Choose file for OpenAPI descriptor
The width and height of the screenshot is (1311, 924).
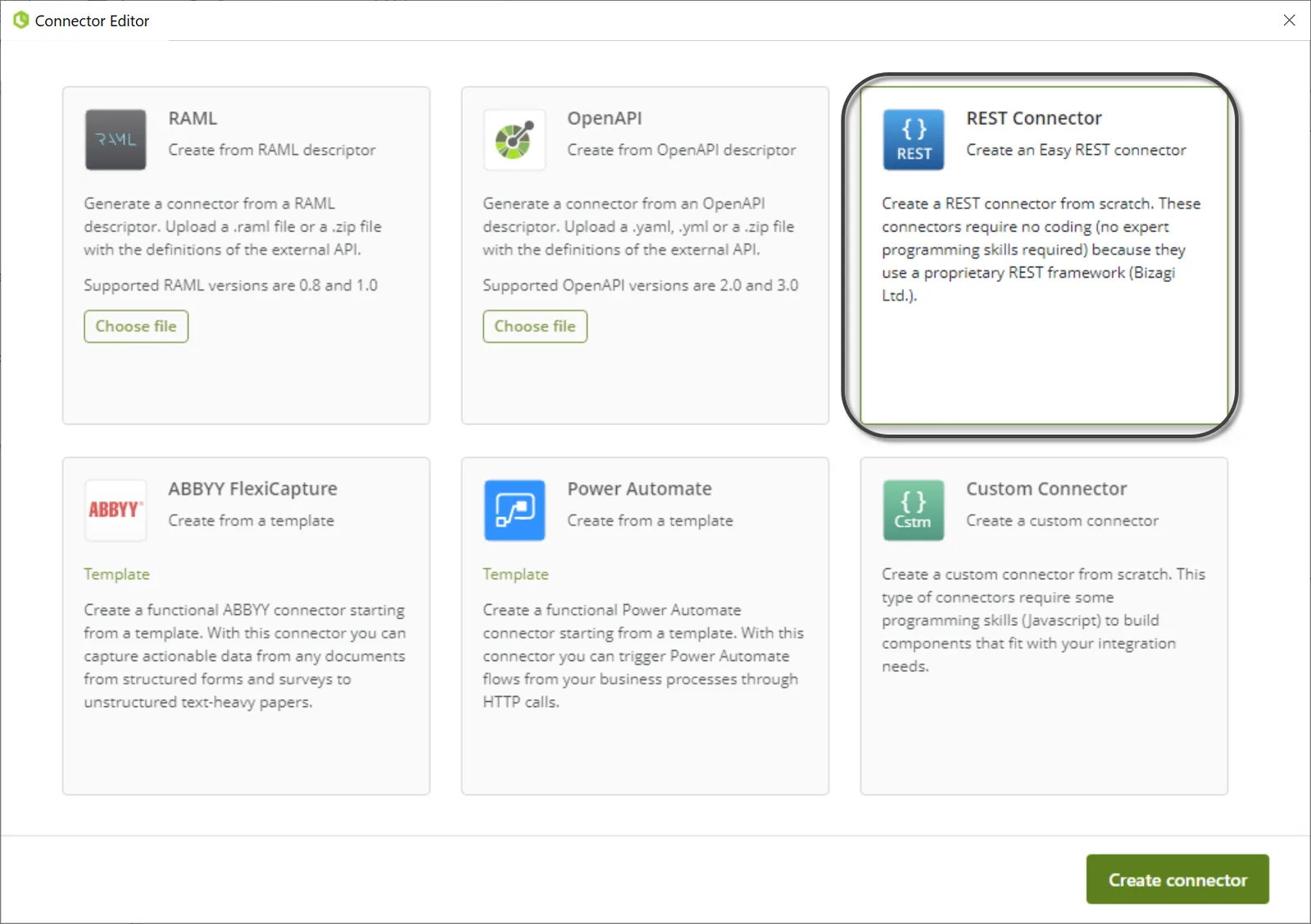535,326
